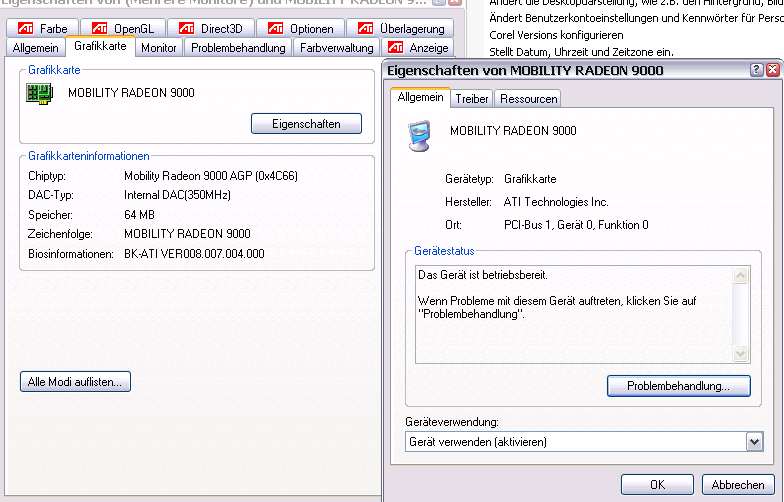Open the Problembehandlung tab in display properties

(238, 48)
